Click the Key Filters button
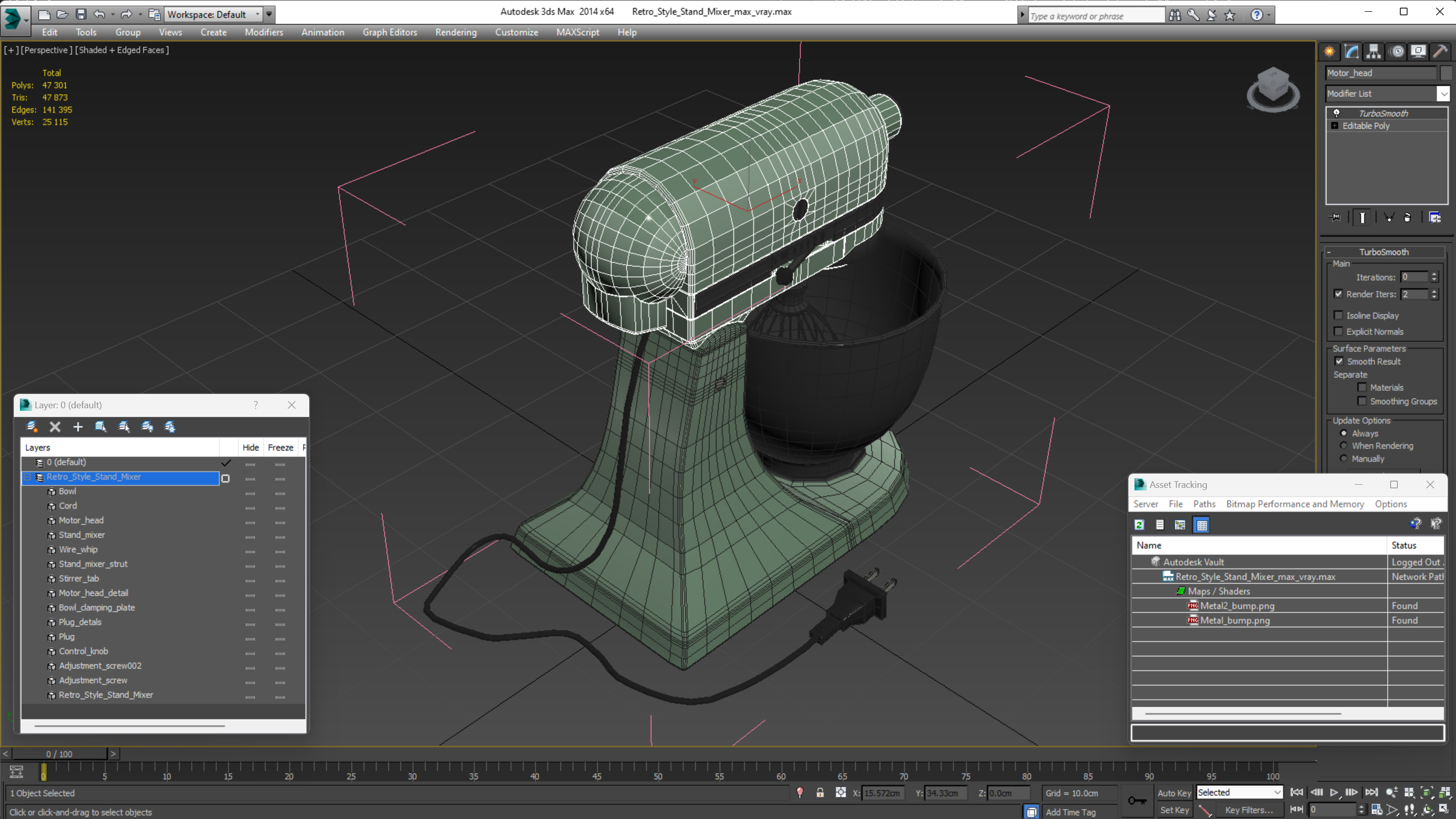 pyautogui.click(x=1249, y=810)
